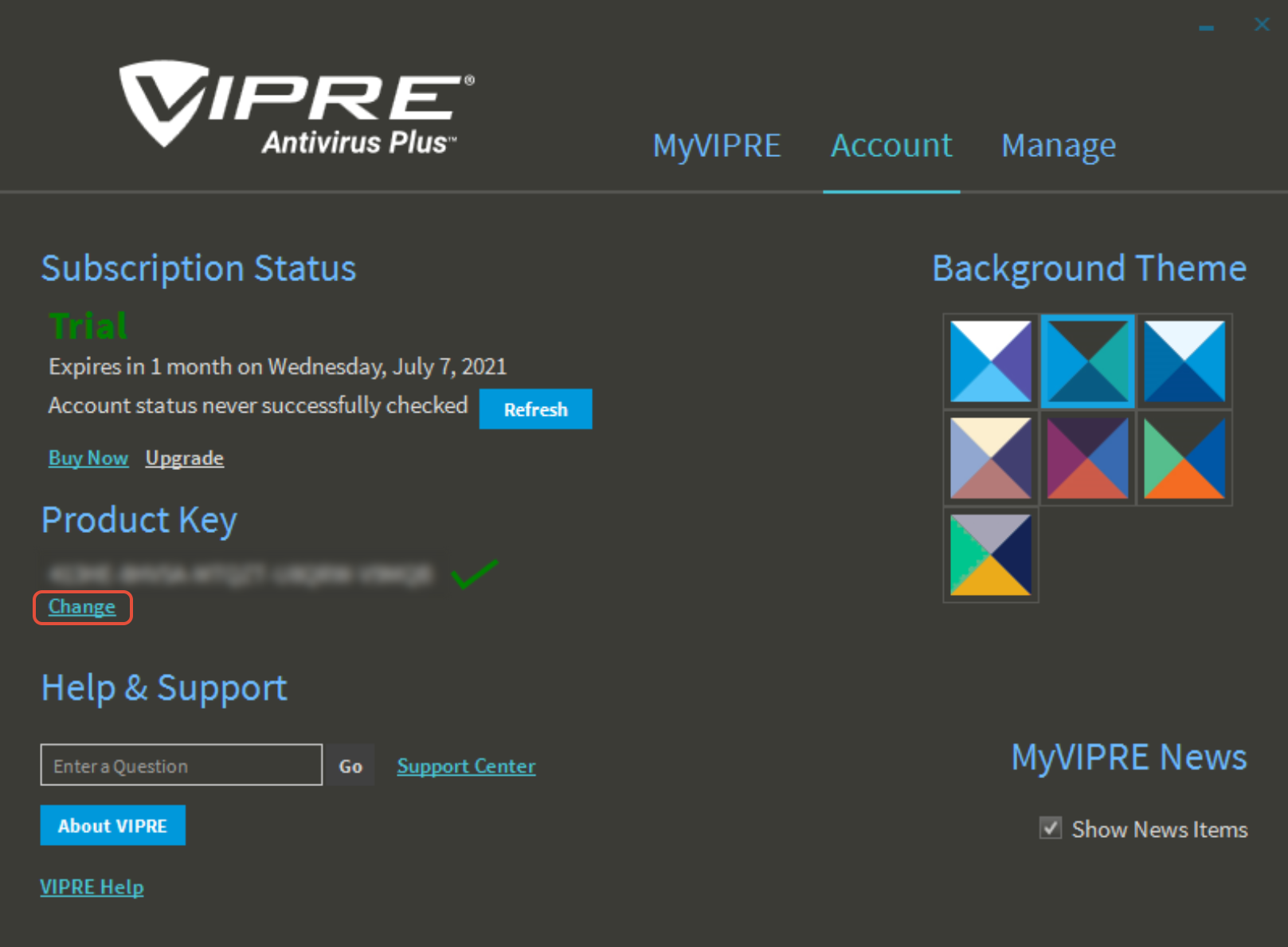Choose the green and orange theme swatch
Screen dimensions: 1288x947
(1184, 458)
